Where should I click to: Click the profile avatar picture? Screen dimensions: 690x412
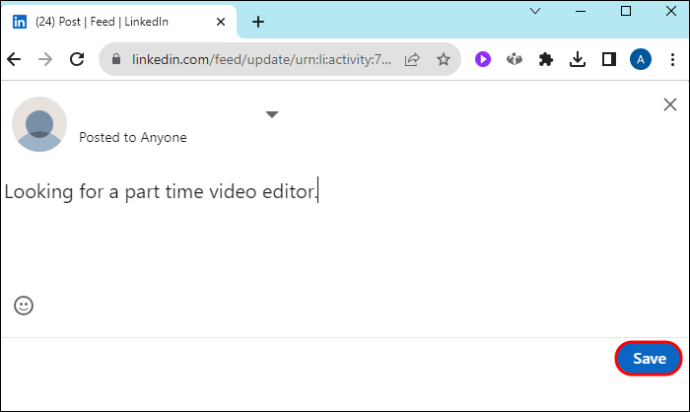39,124
